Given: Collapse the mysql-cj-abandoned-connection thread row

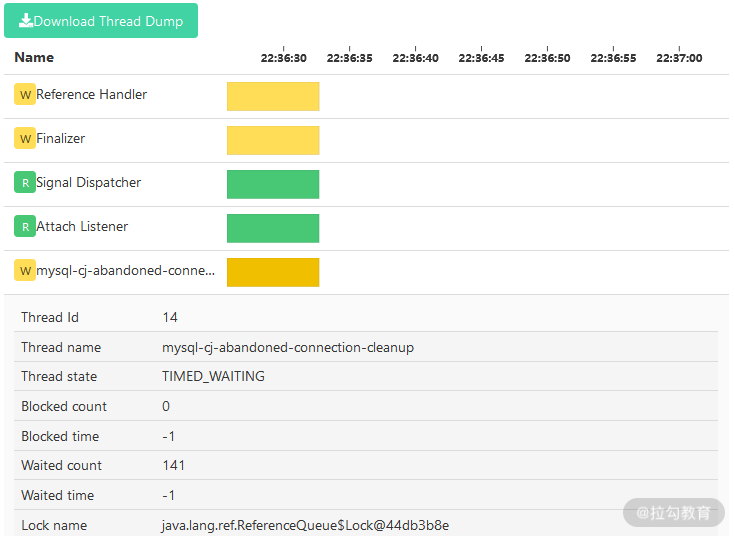Looking at the screenshot, I should click(125, 271).
